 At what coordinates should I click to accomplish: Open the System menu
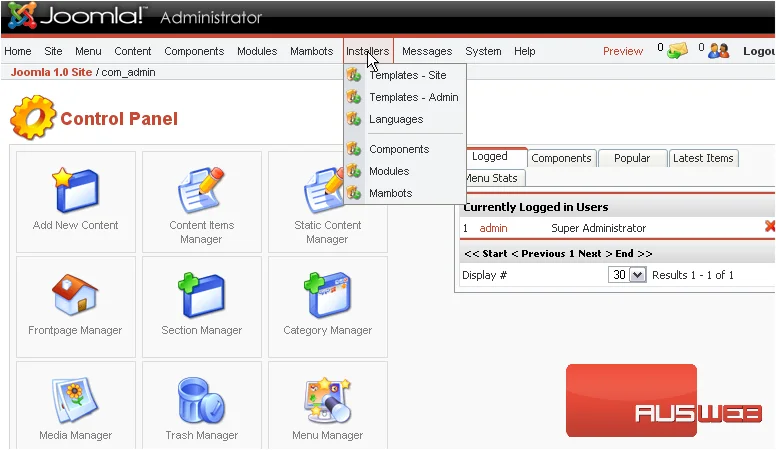483,51
